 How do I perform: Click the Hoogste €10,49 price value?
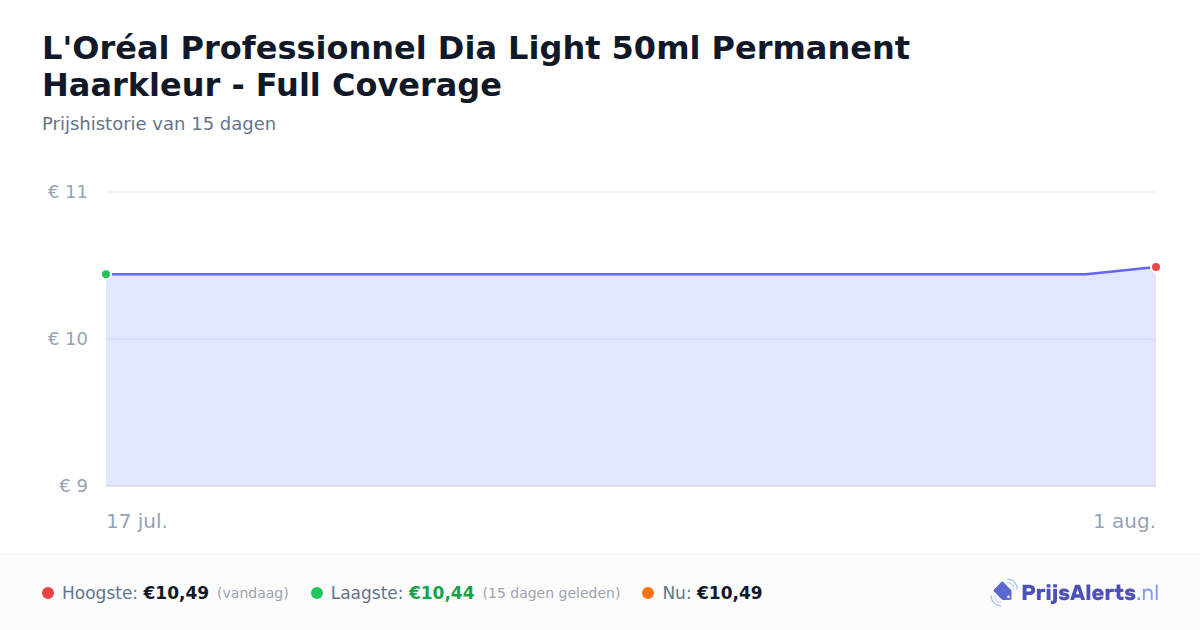[x=176, y=593]
